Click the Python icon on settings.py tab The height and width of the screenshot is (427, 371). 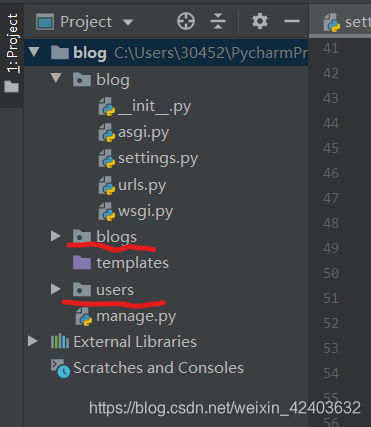[x=332, y=23]
